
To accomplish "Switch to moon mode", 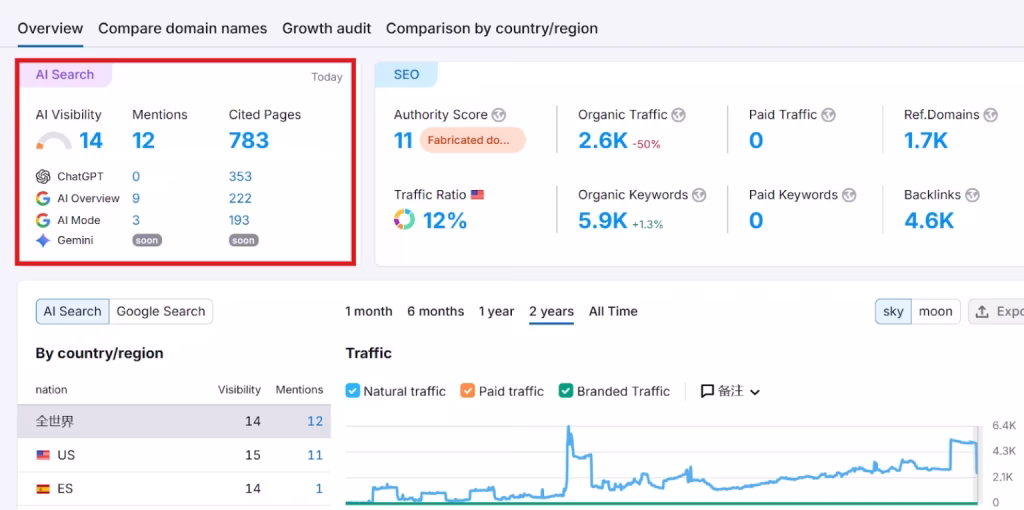I will [x=936, y=311].
